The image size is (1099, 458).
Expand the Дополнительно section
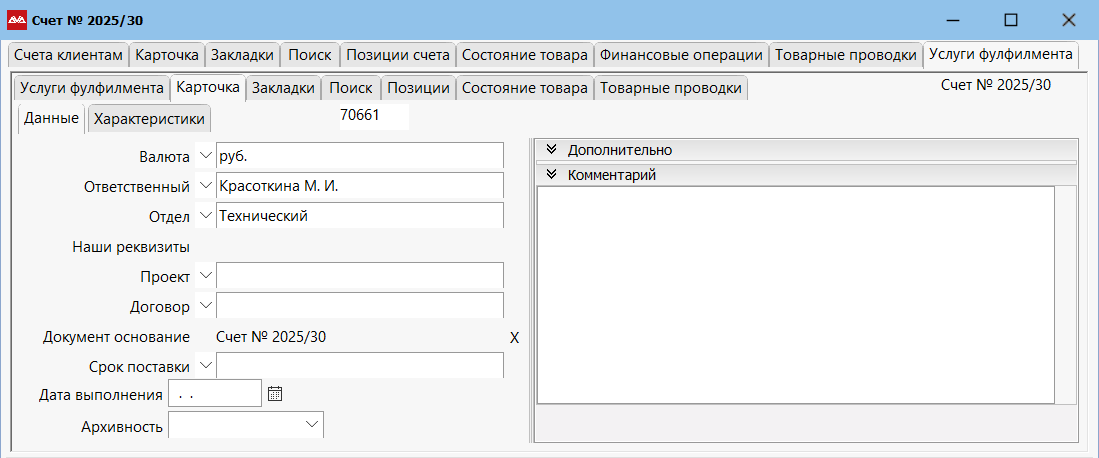click(x=551, y=150)
